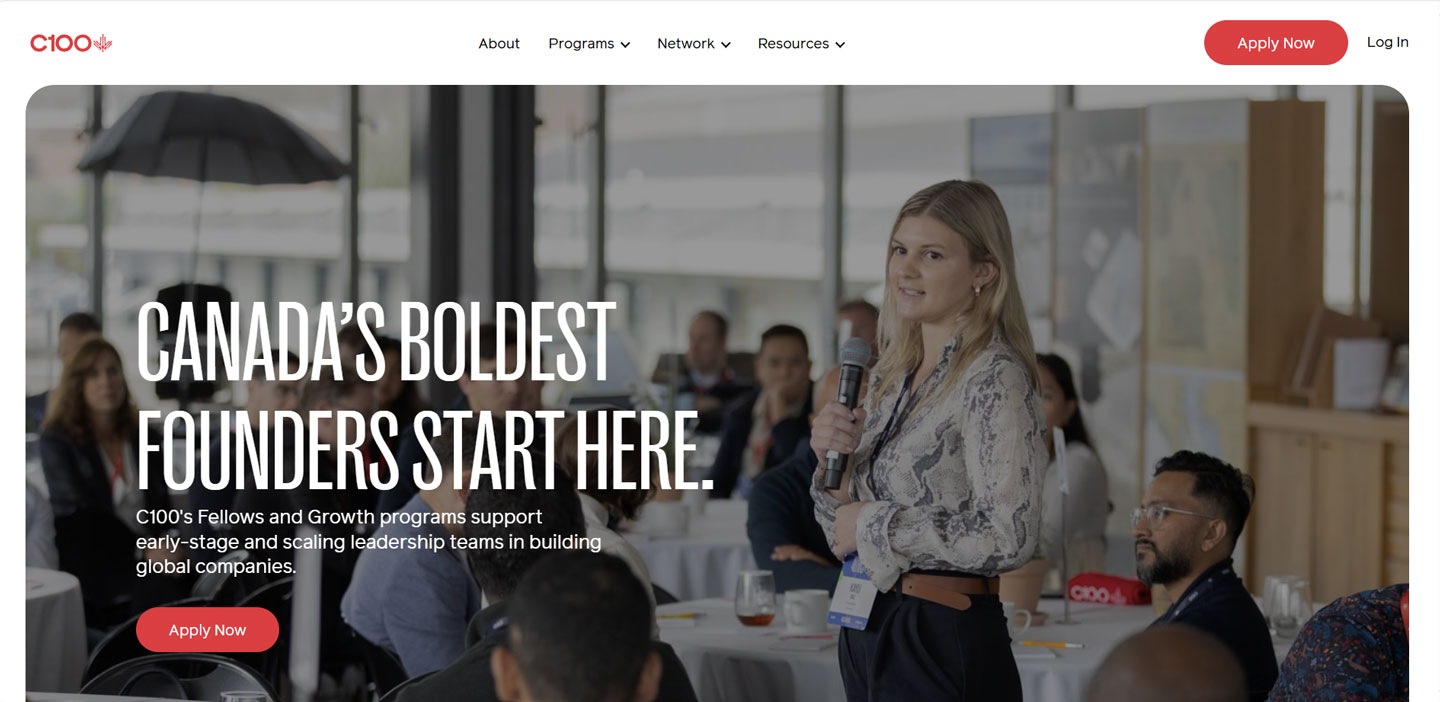Click the hero photo of woman speaking

point(716,392)
